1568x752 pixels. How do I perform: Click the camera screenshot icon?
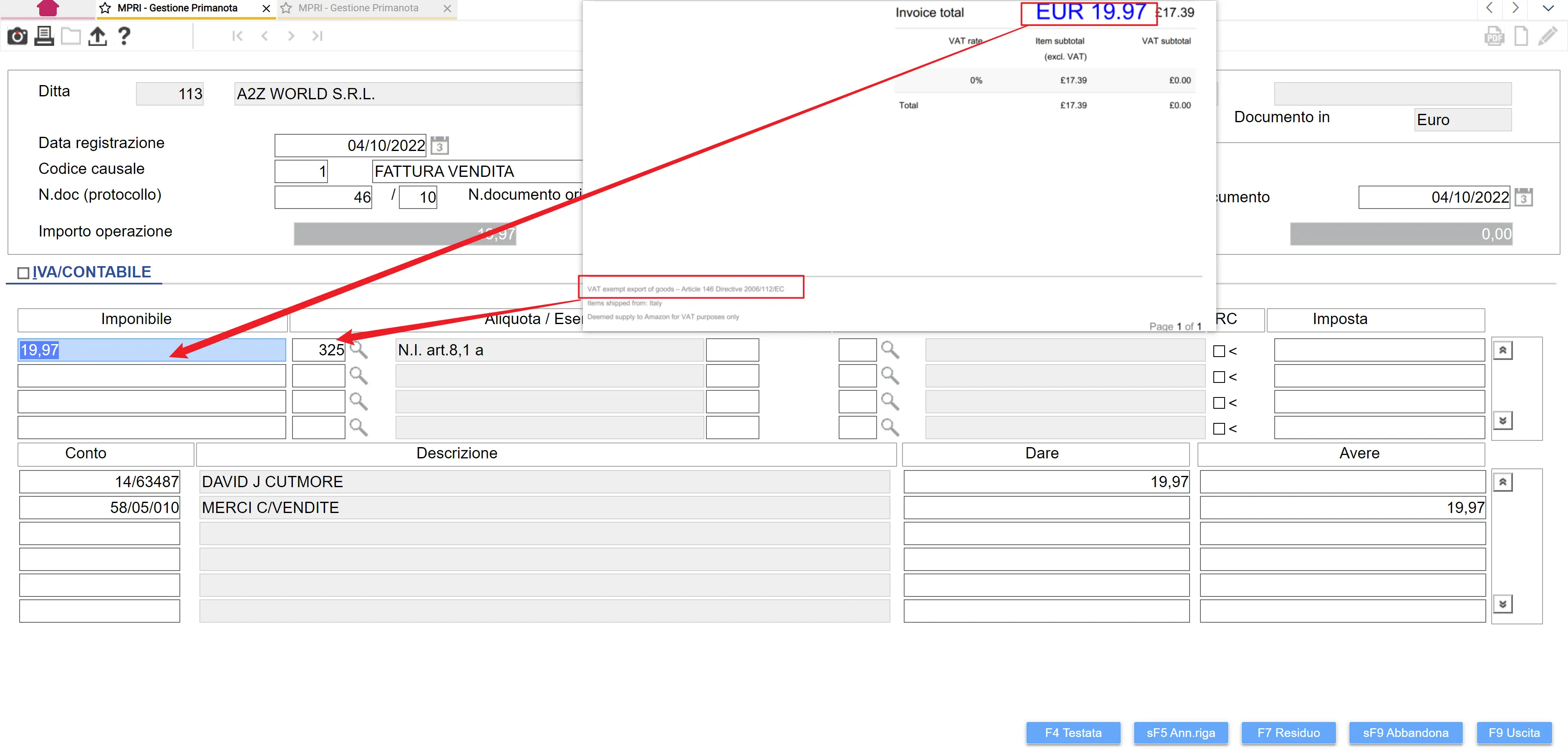pyautogui.click(x=17, y=37)
